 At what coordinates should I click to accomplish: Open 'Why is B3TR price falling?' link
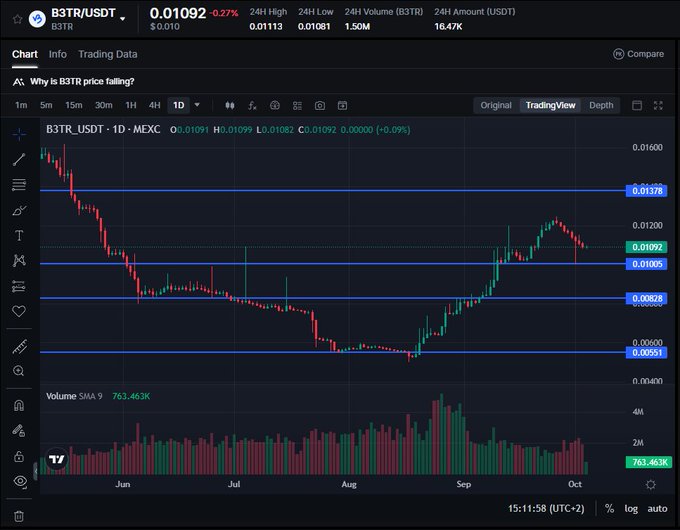tap(82, 82)
